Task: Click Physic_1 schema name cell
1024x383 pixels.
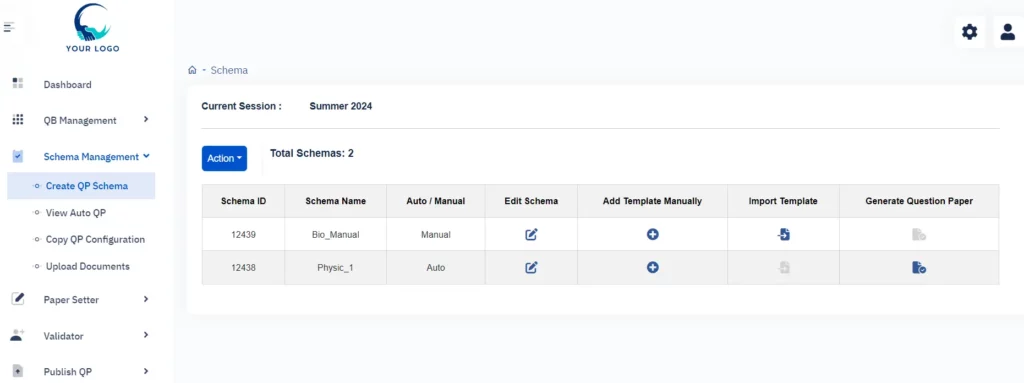Action: click(336, 267)
